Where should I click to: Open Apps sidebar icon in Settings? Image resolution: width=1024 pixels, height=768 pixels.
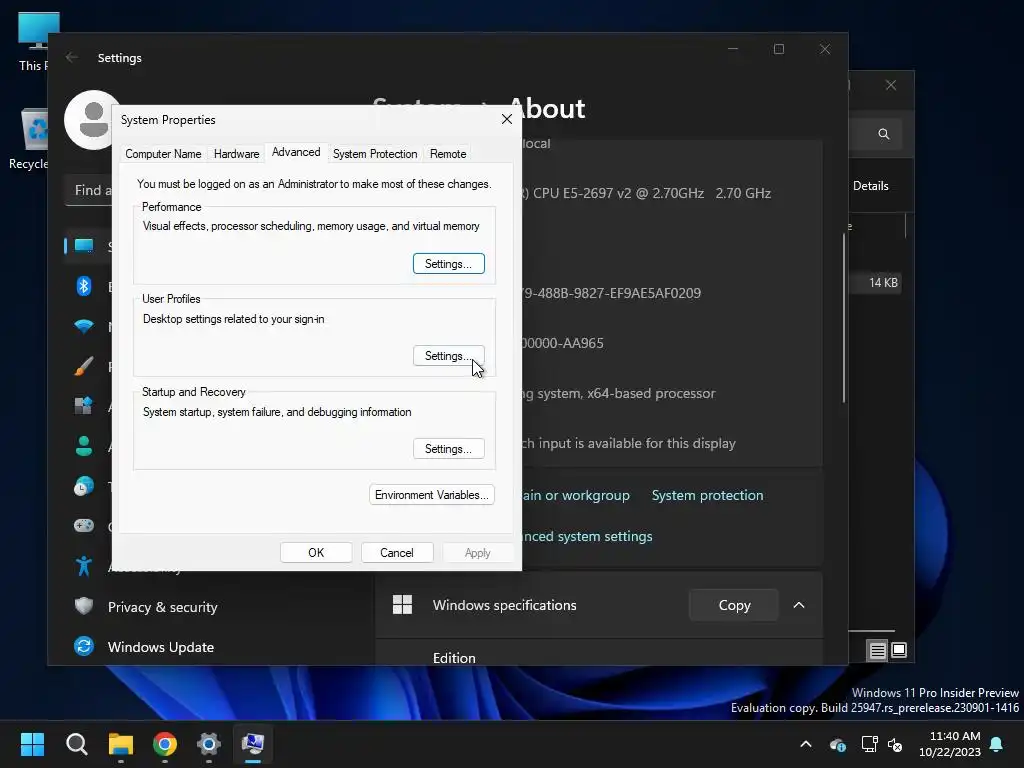tap(84, 406)
